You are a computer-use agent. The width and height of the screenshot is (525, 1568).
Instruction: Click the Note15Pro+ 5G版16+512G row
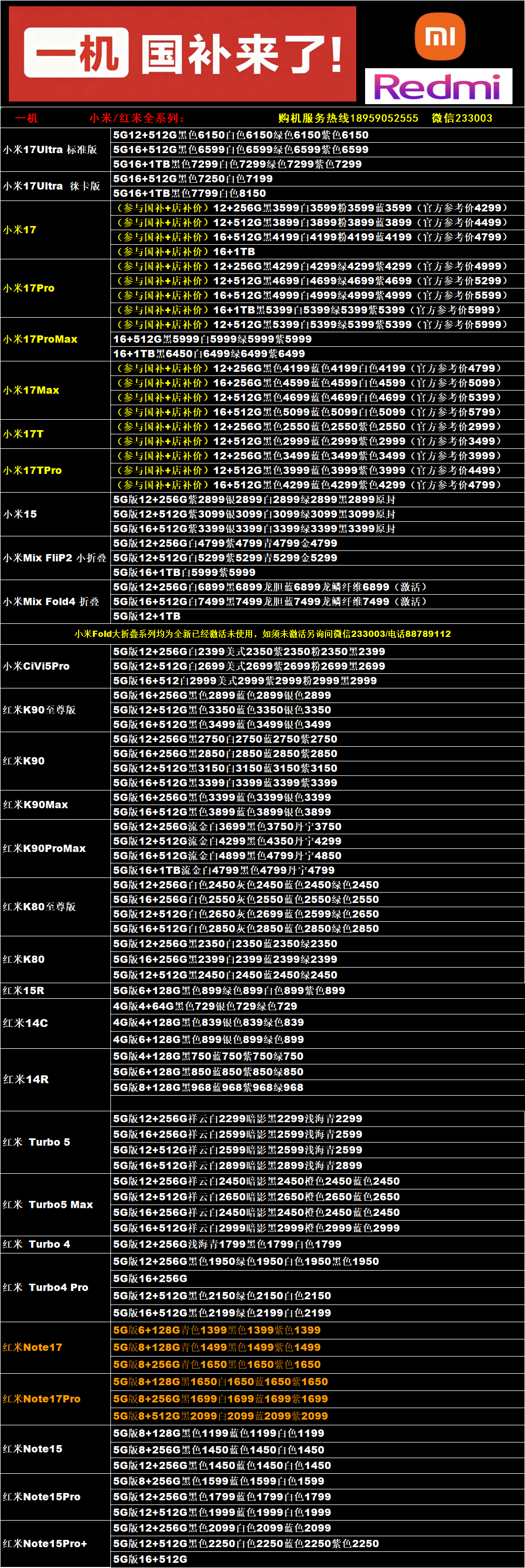(x=317, y=1560)
